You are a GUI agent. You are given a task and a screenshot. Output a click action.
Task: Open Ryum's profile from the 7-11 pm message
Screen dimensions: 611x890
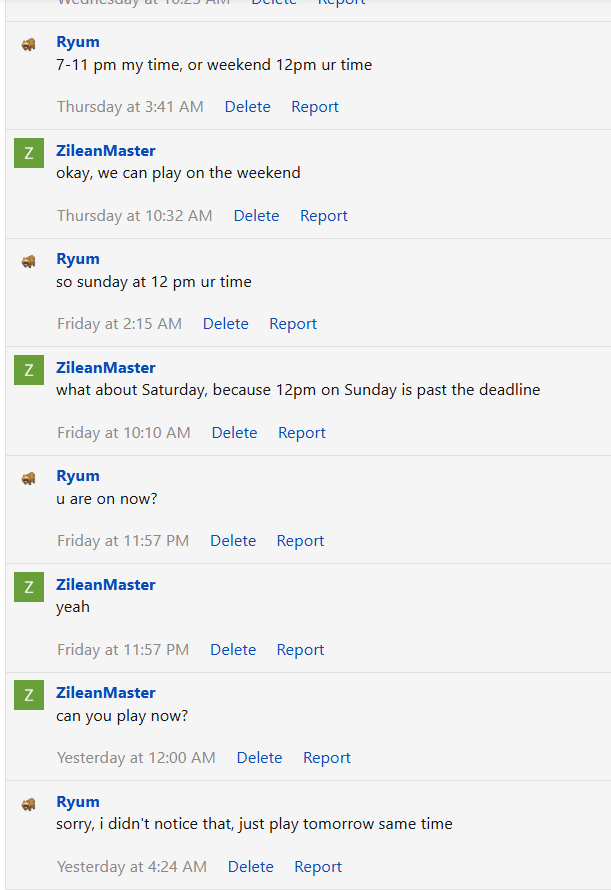pyautogui.click(x=78, y=42)
